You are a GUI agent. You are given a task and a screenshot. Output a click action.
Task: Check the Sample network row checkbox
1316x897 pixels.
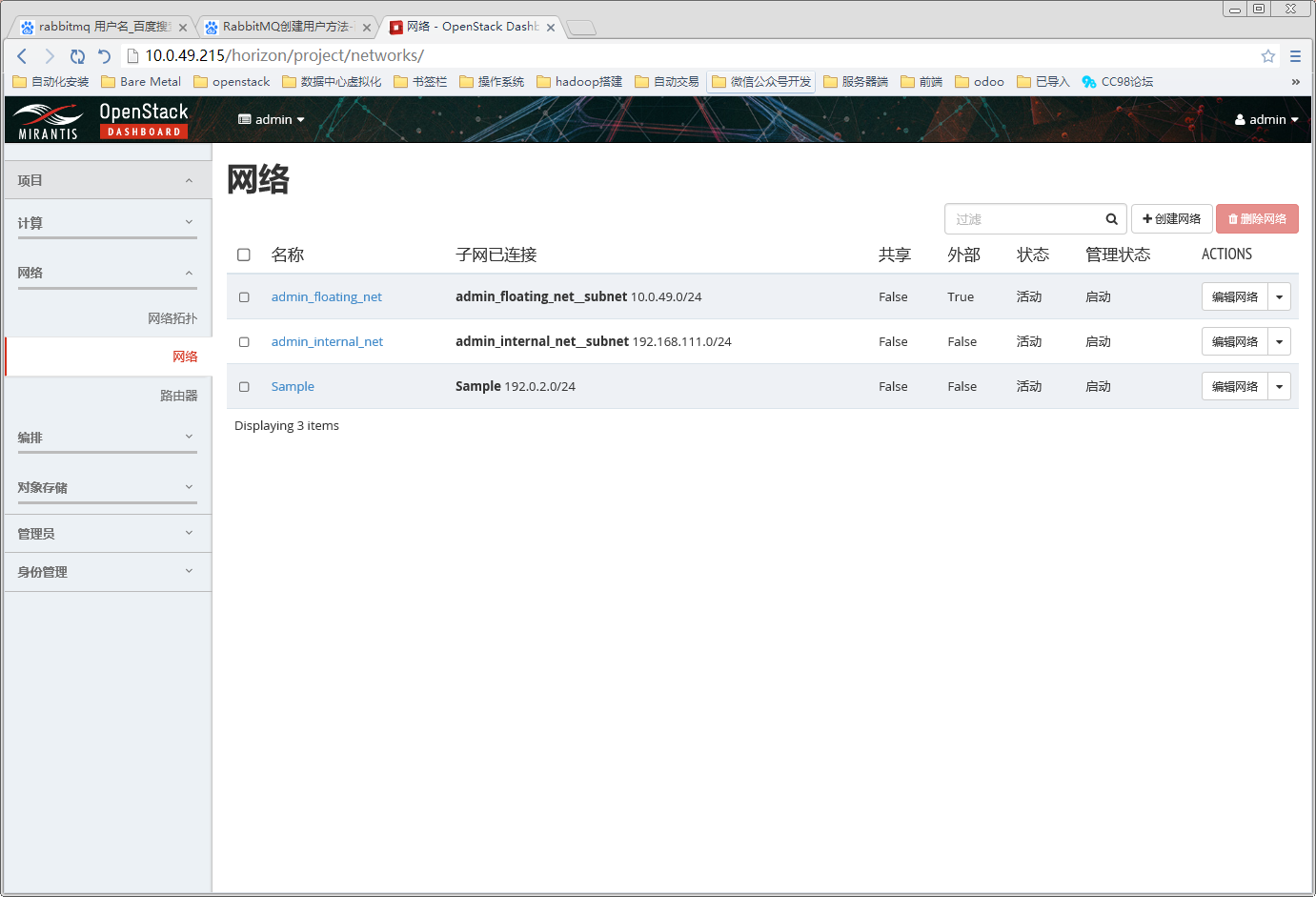point(244,386)
